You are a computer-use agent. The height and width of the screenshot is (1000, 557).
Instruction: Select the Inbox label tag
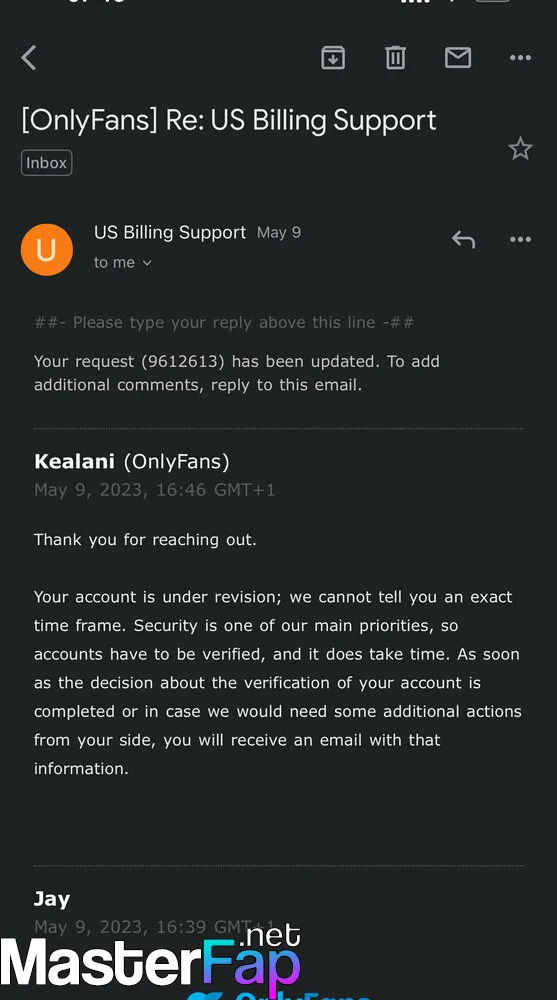[47, 163]
